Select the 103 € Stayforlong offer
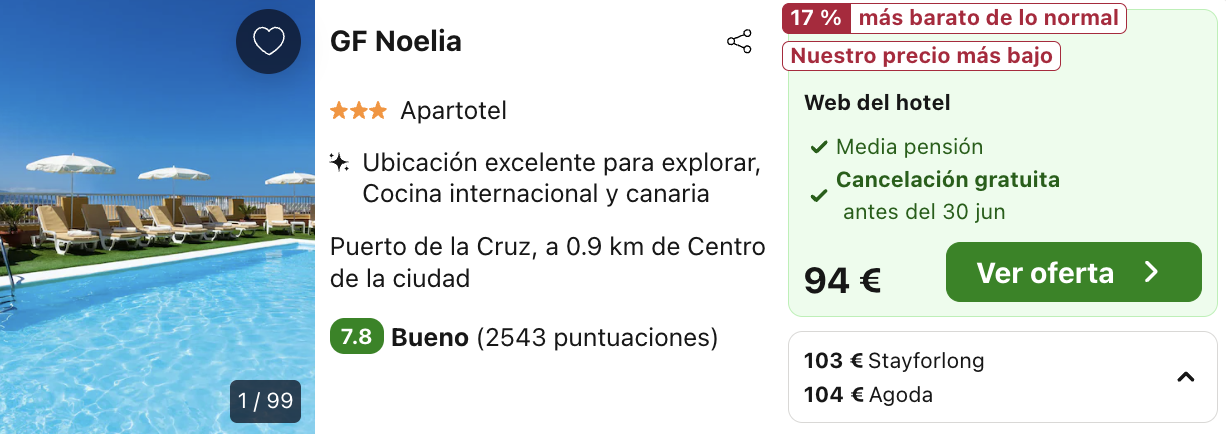The height and width of the screenshot is (434, 1226). point(894,361)
